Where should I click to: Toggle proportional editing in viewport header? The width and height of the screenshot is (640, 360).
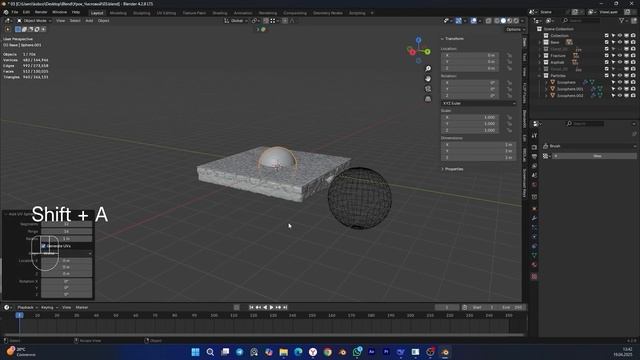(285, 21)
